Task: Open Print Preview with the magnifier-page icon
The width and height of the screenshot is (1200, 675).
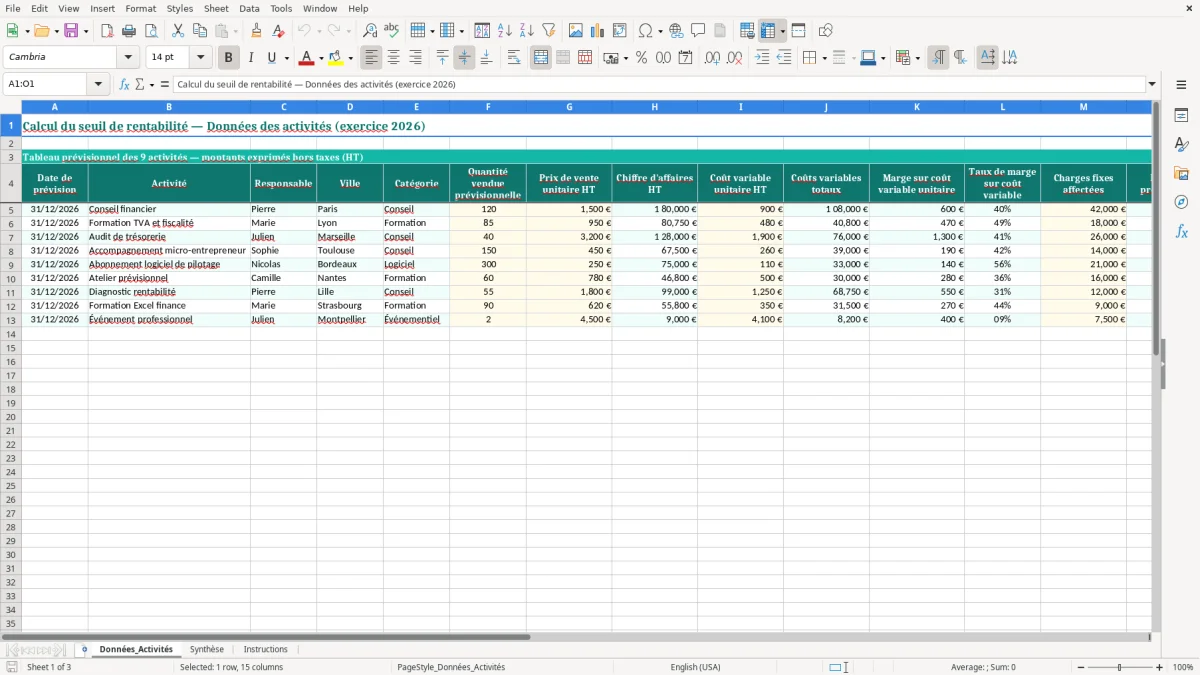Action: point(150,31)
